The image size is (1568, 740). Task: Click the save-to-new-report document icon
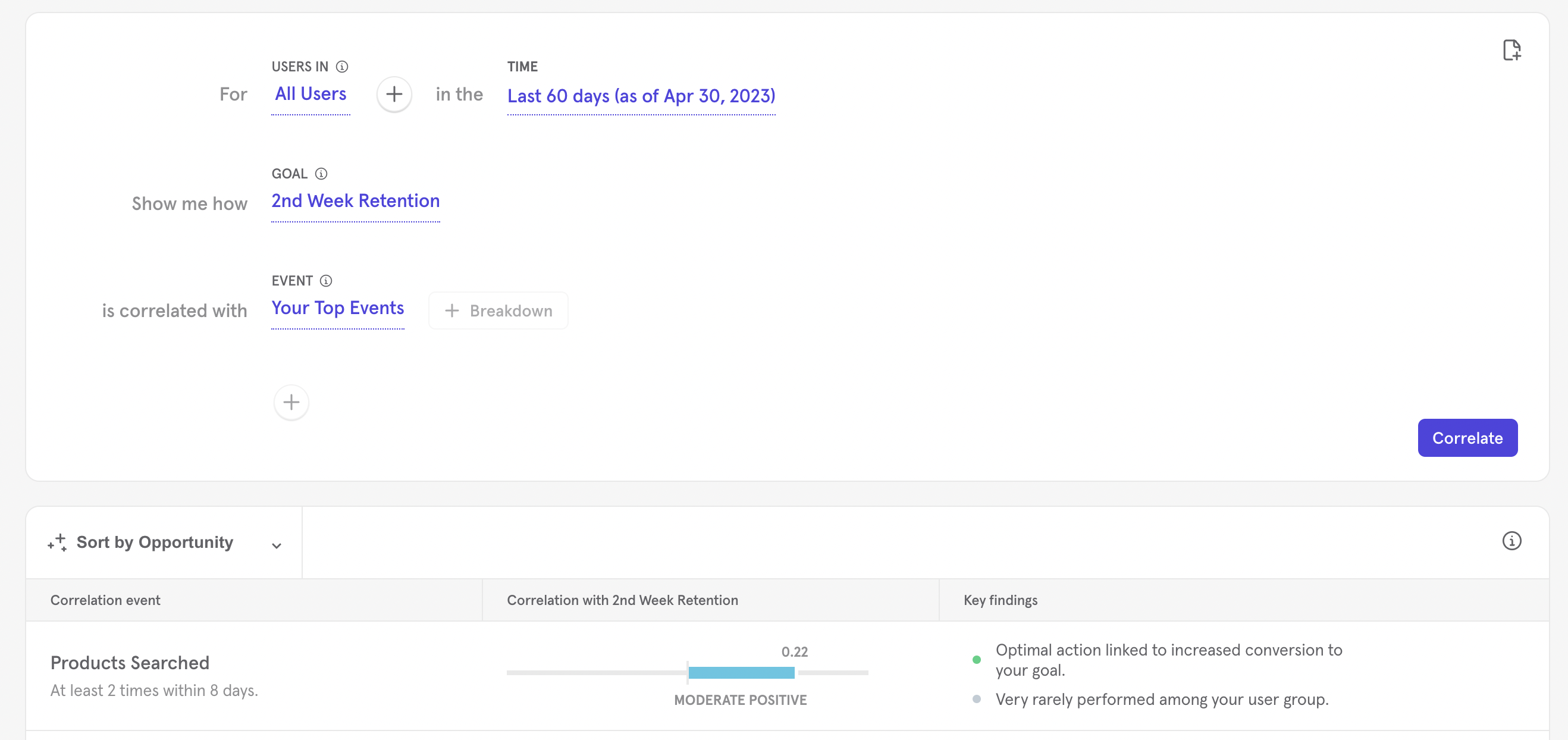[1511, 50]
